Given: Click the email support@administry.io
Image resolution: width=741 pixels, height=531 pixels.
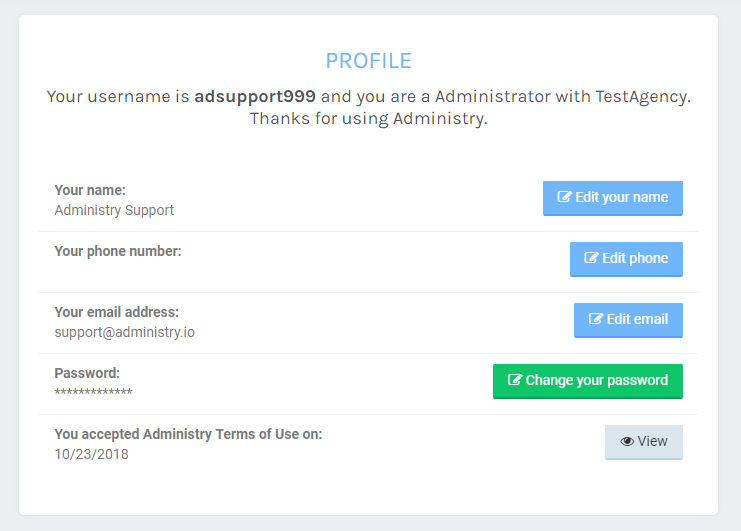Looking at the screenshot, I should [x=124, y=332].
